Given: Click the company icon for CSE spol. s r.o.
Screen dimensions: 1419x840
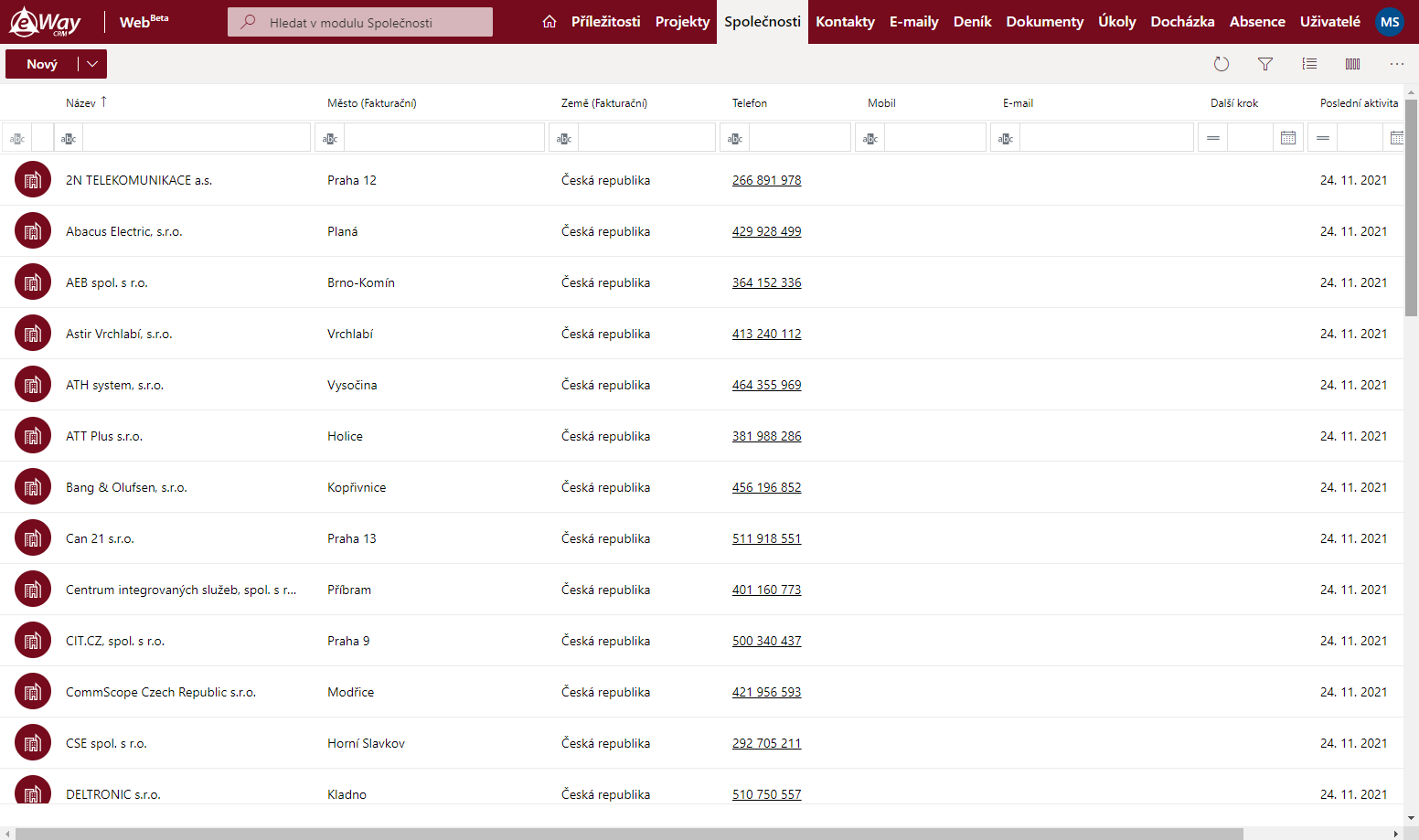Looking at the screenshot, I should (33, 743).
